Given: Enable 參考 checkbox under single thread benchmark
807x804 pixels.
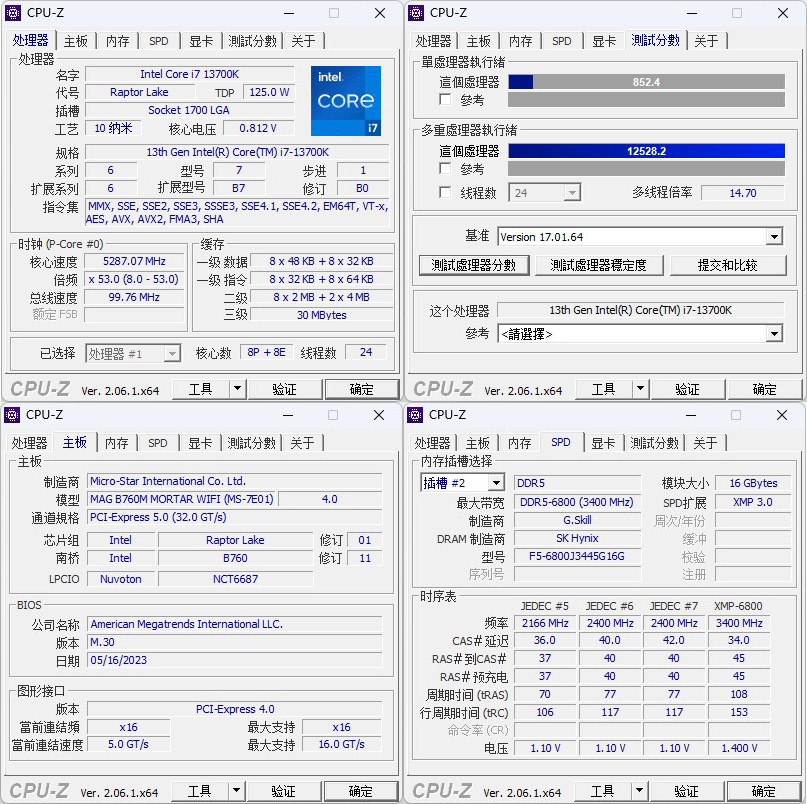Looking at the screenshot, I should click(x=446, y=99).
